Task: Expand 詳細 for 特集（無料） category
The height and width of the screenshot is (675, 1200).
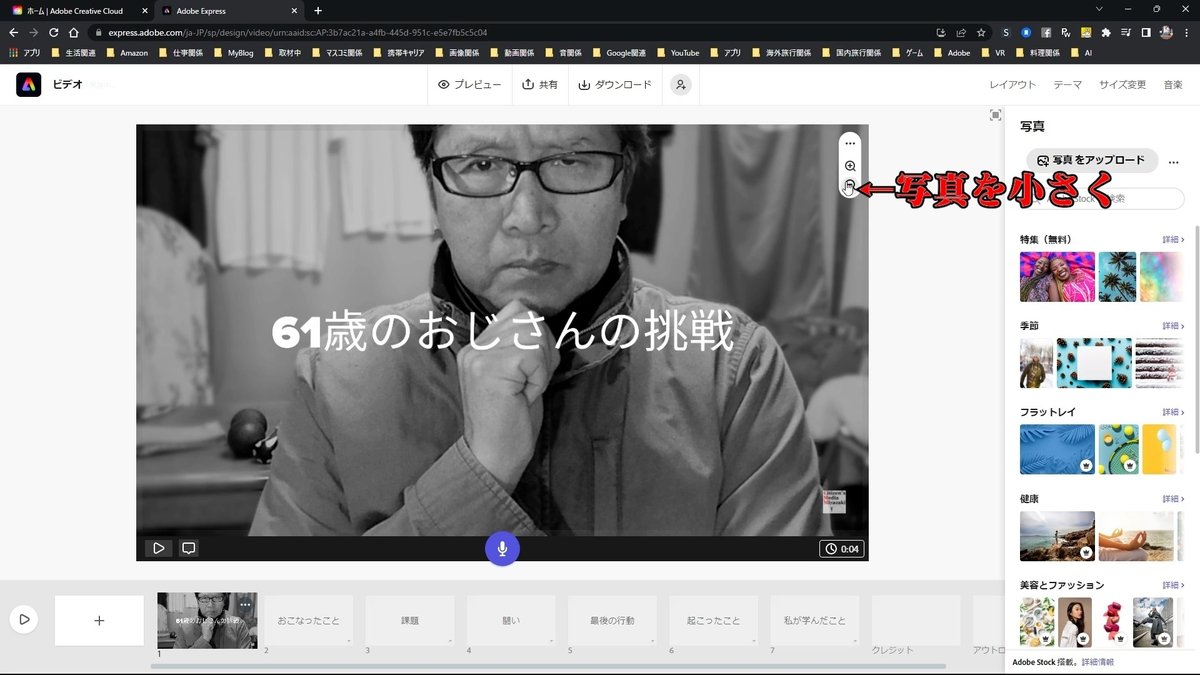Action: point(1173,240)
